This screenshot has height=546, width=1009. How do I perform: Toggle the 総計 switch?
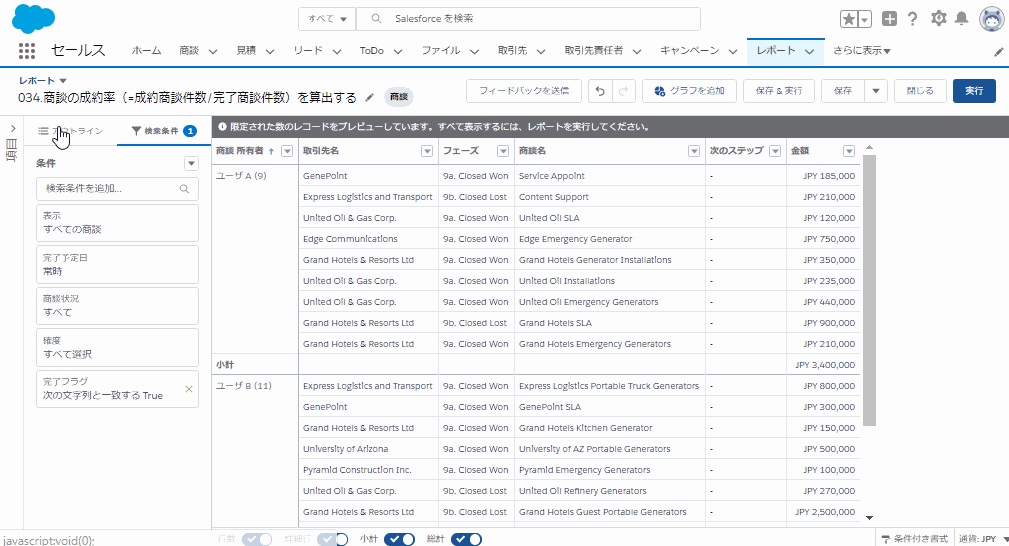(467, 540)
